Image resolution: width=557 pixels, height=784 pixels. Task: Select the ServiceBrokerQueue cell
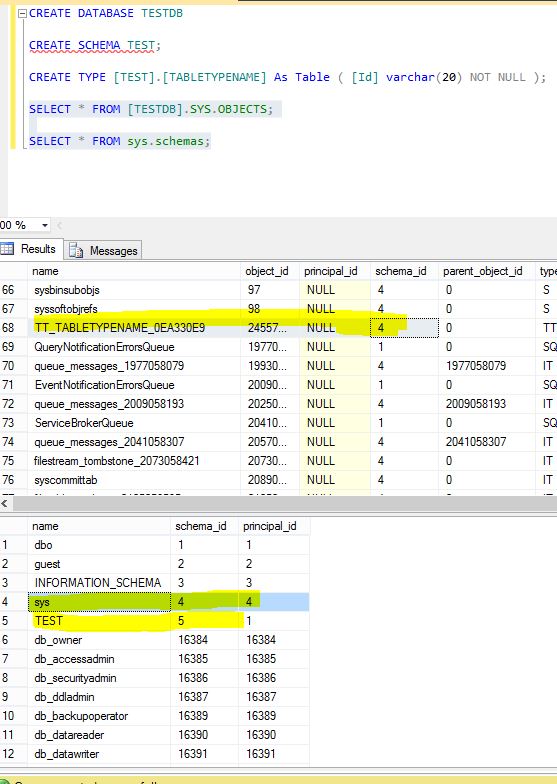pos(134,423)
